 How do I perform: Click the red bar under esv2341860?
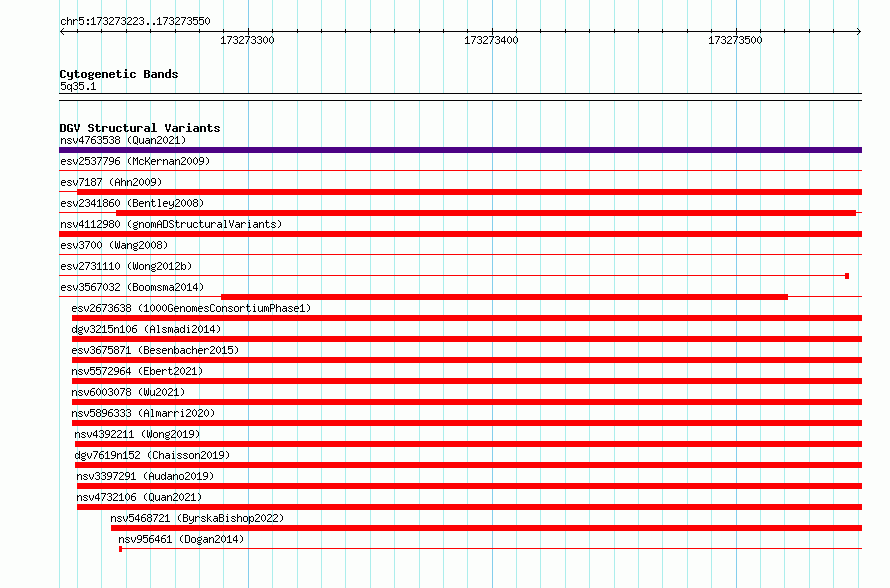486,213
